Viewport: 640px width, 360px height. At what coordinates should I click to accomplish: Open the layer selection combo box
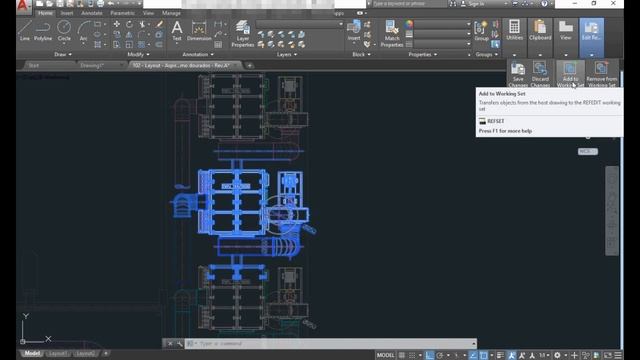300,24
